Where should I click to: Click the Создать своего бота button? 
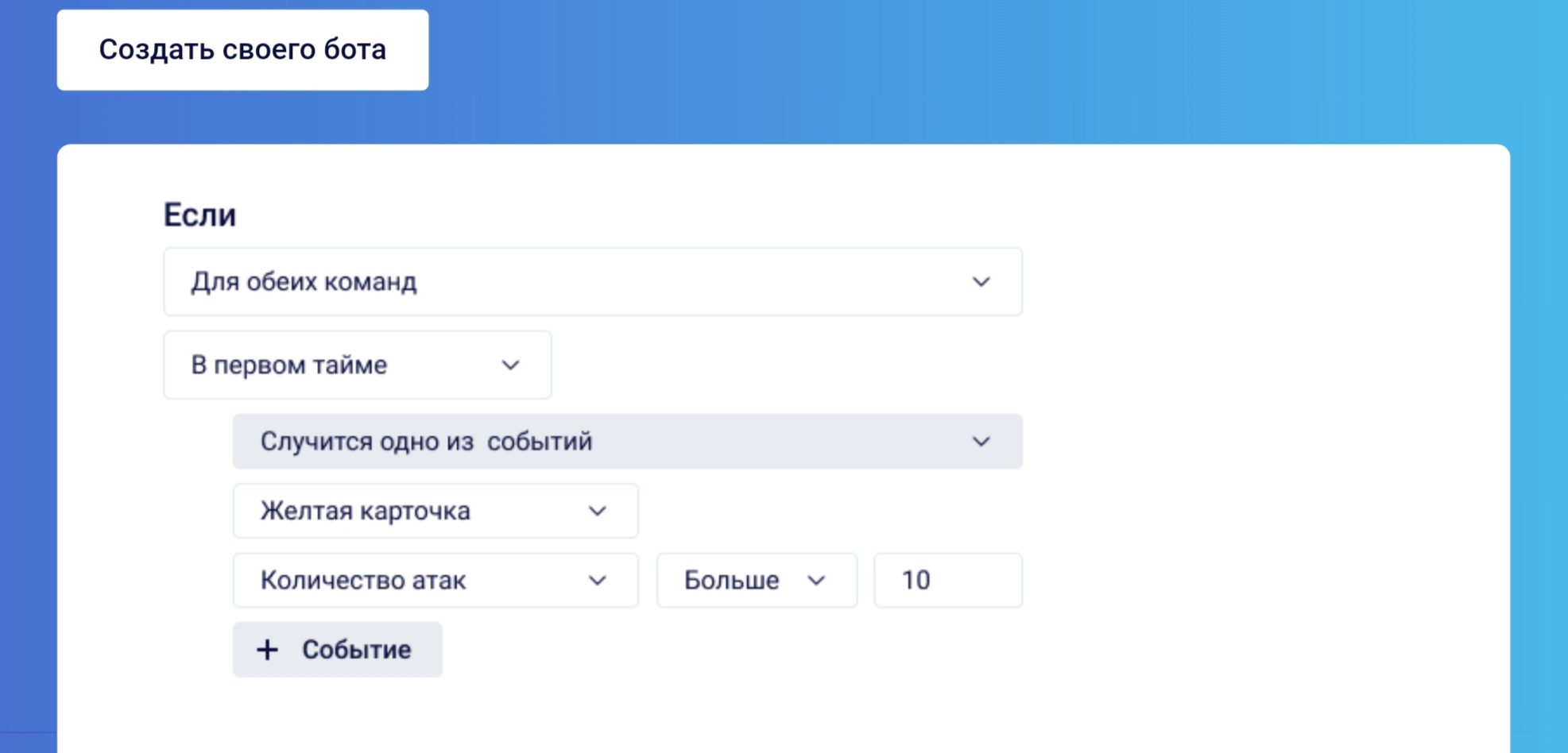[x=242, y=49]
